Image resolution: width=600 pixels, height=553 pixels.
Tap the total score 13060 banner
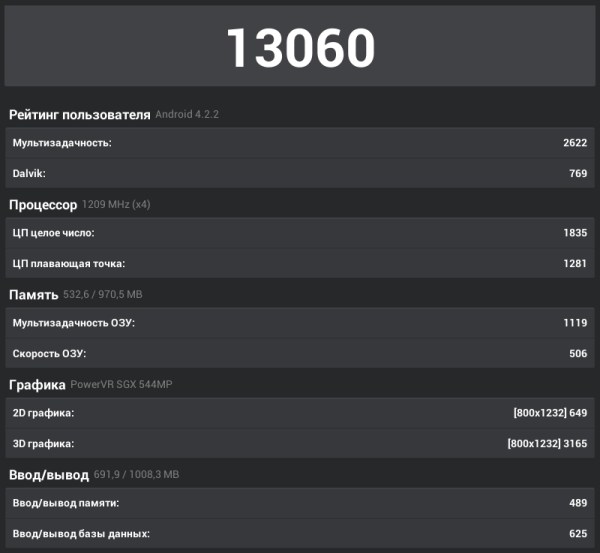click(x=300, y=47)
